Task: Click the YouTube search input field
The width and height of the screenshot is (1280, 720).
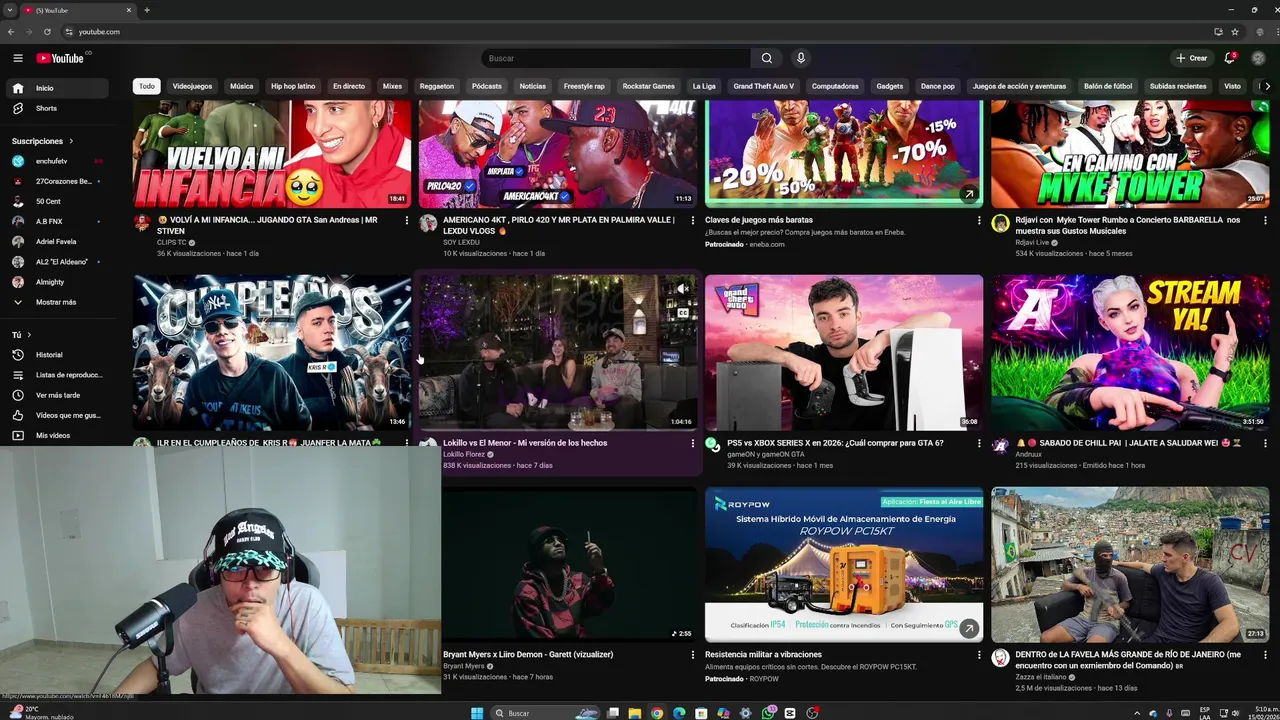Action: coord(615,58)
